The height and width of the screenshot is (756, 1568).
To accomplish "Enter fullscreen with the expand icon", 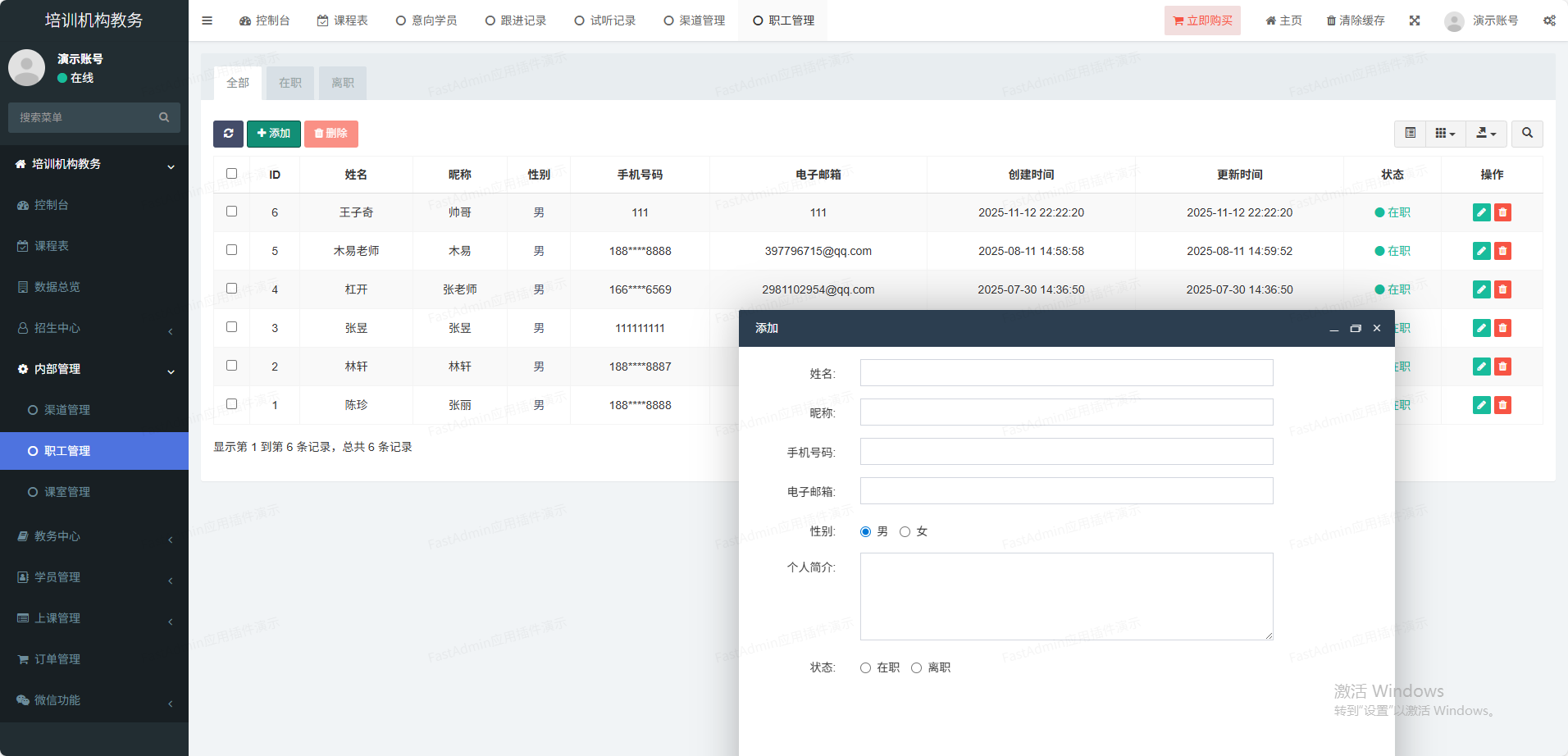I will pos(1415,20).
